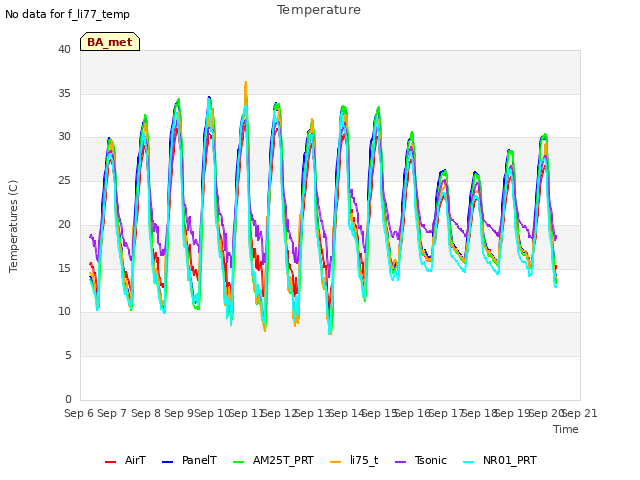Click the Time x-axis title

coord(566,429)
